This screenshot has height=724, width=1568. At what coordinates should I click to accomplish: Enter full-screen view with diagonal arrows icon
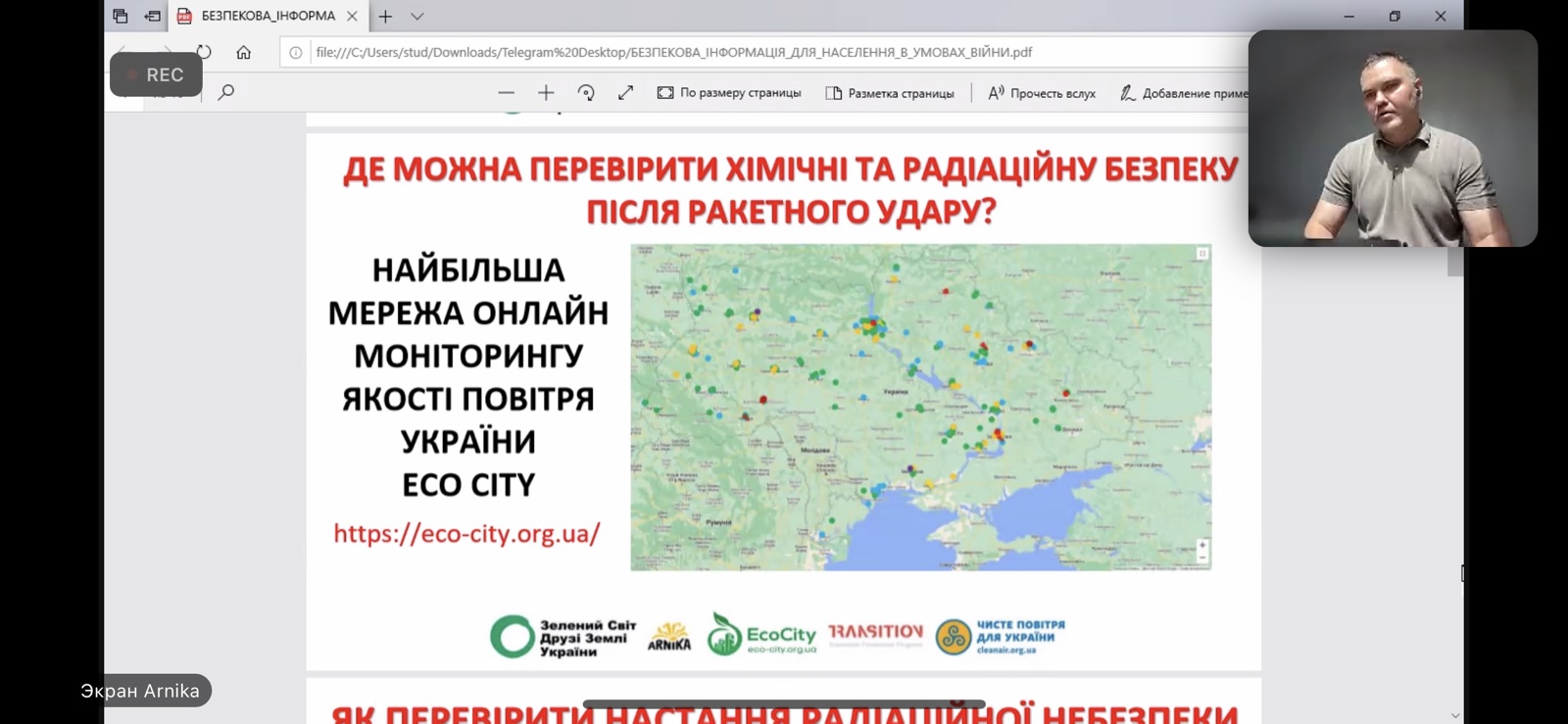point(625,92)
